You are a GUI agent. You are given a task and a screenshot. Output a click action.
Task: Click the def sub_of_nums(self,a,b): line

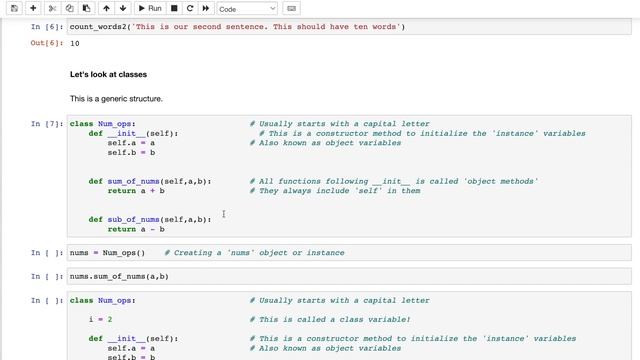pos(150,220)
